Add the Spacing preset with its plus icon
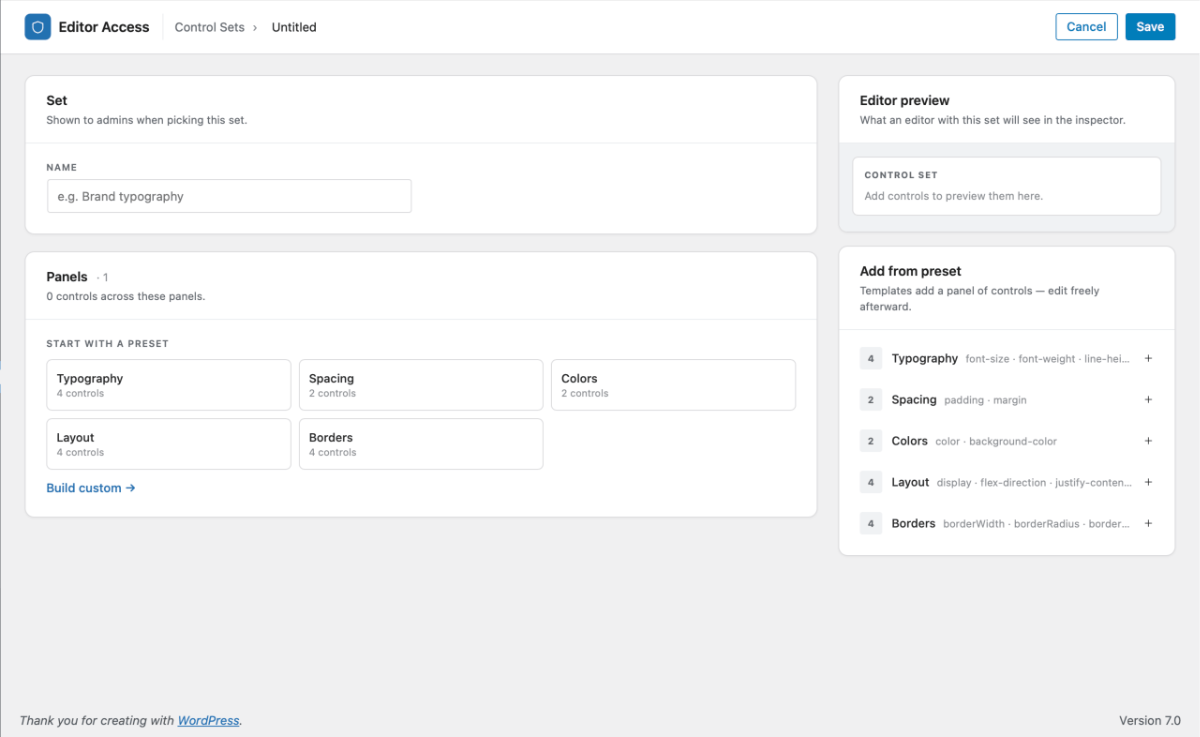 1148,399
